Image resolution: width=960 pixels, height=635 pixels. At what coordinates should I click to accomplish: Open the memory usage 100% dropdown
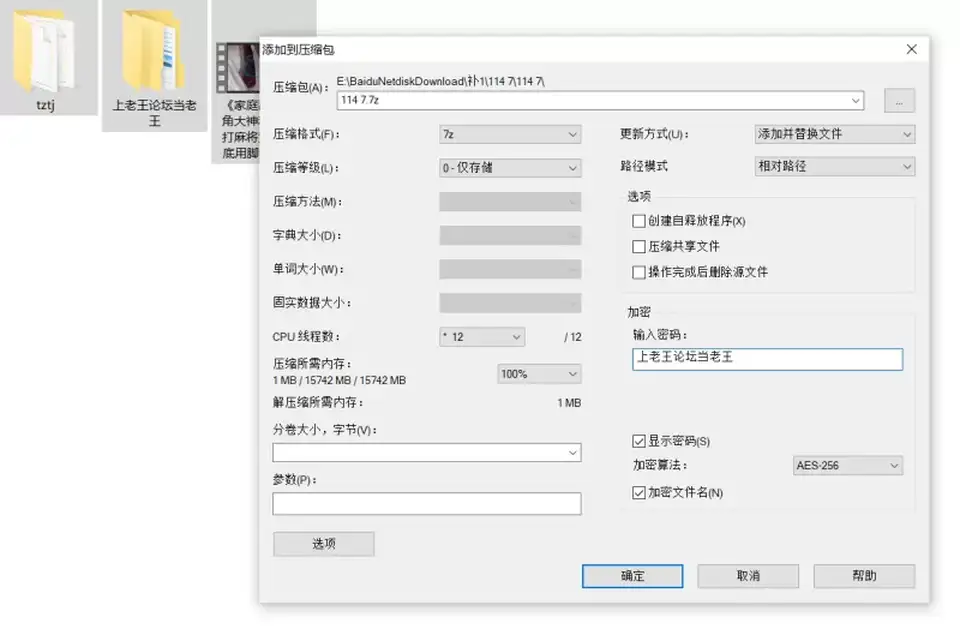pyautogui.click(x=539, y=374)
